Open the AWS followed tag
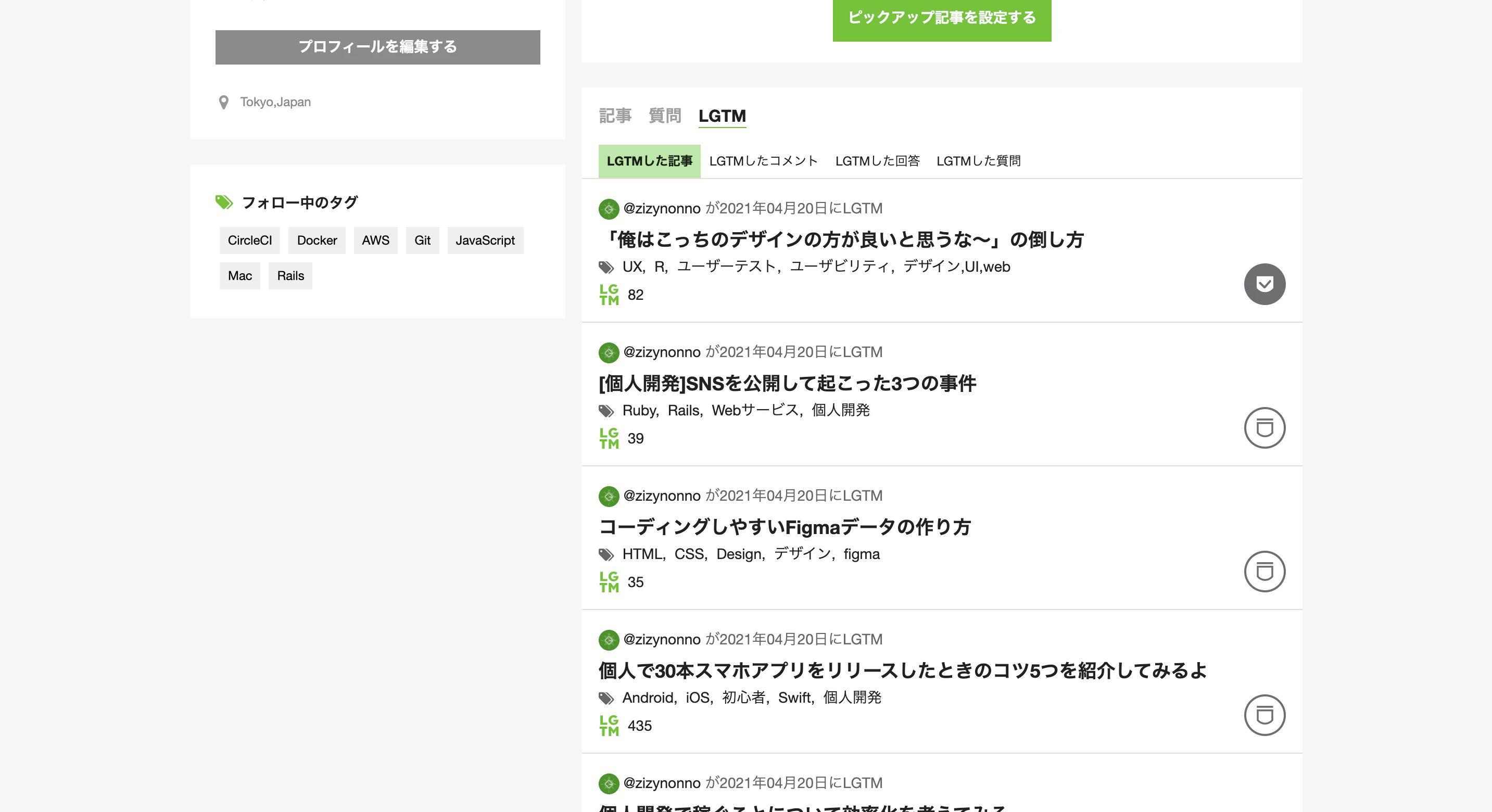This screenshot has height=812, width=1492. (376, 240)
